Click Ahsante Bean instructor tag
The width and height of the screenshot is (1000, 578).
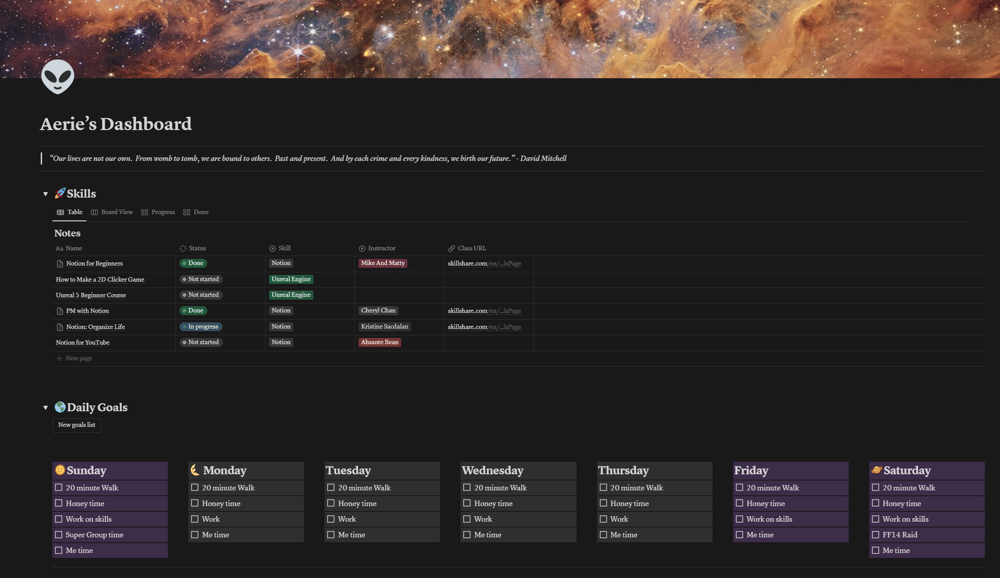(x=379, y=343)
